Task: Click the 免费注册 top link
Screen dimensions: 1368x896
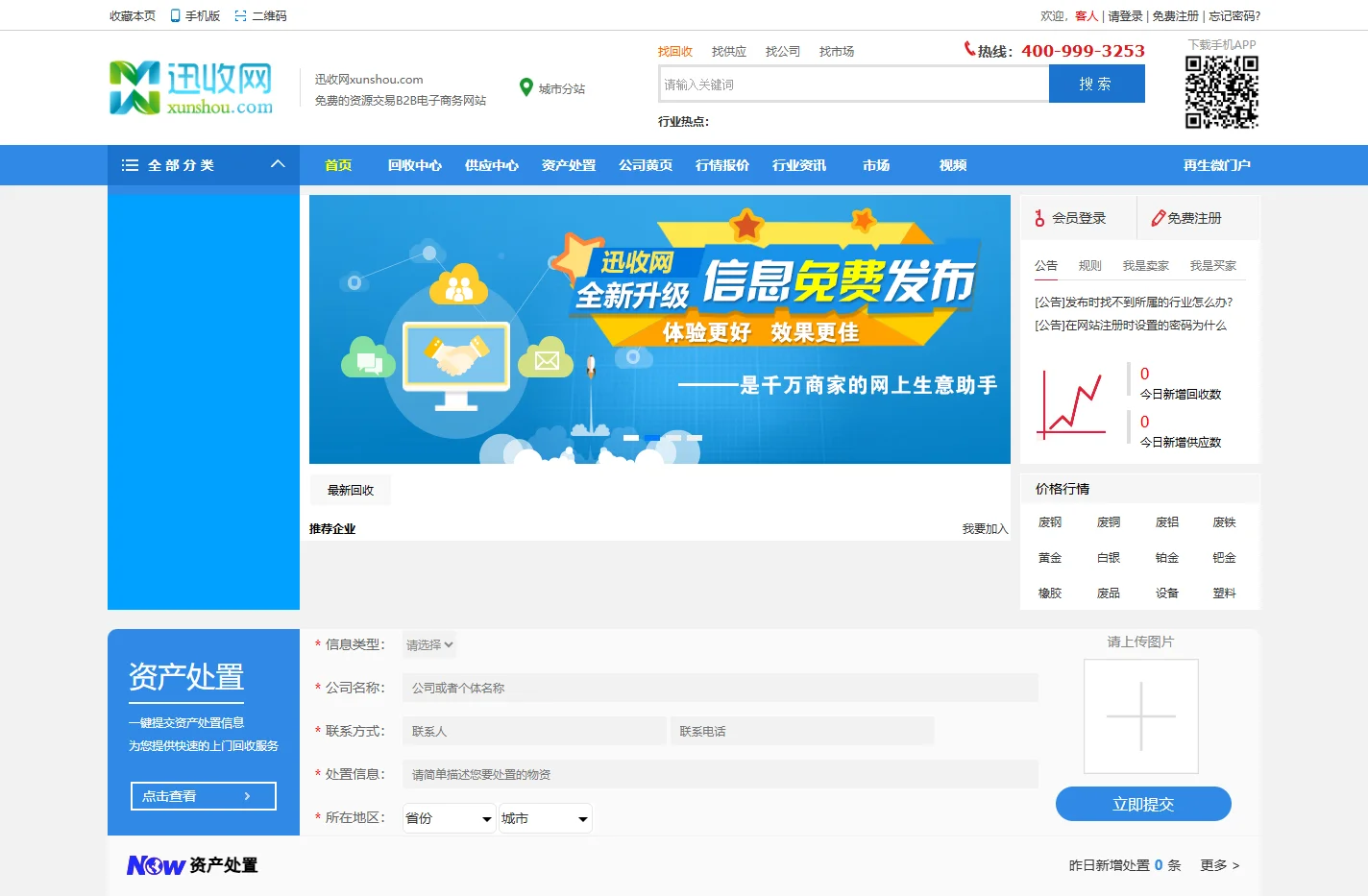Action: pos(1176,16)
